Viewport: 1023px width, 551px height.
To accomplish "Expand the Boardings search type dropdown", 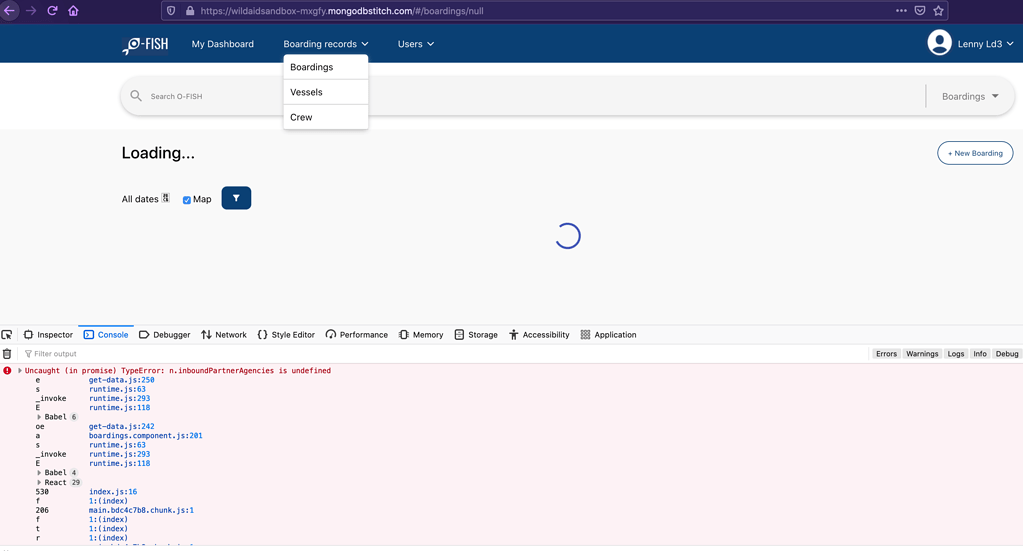I will coord(969,96).
